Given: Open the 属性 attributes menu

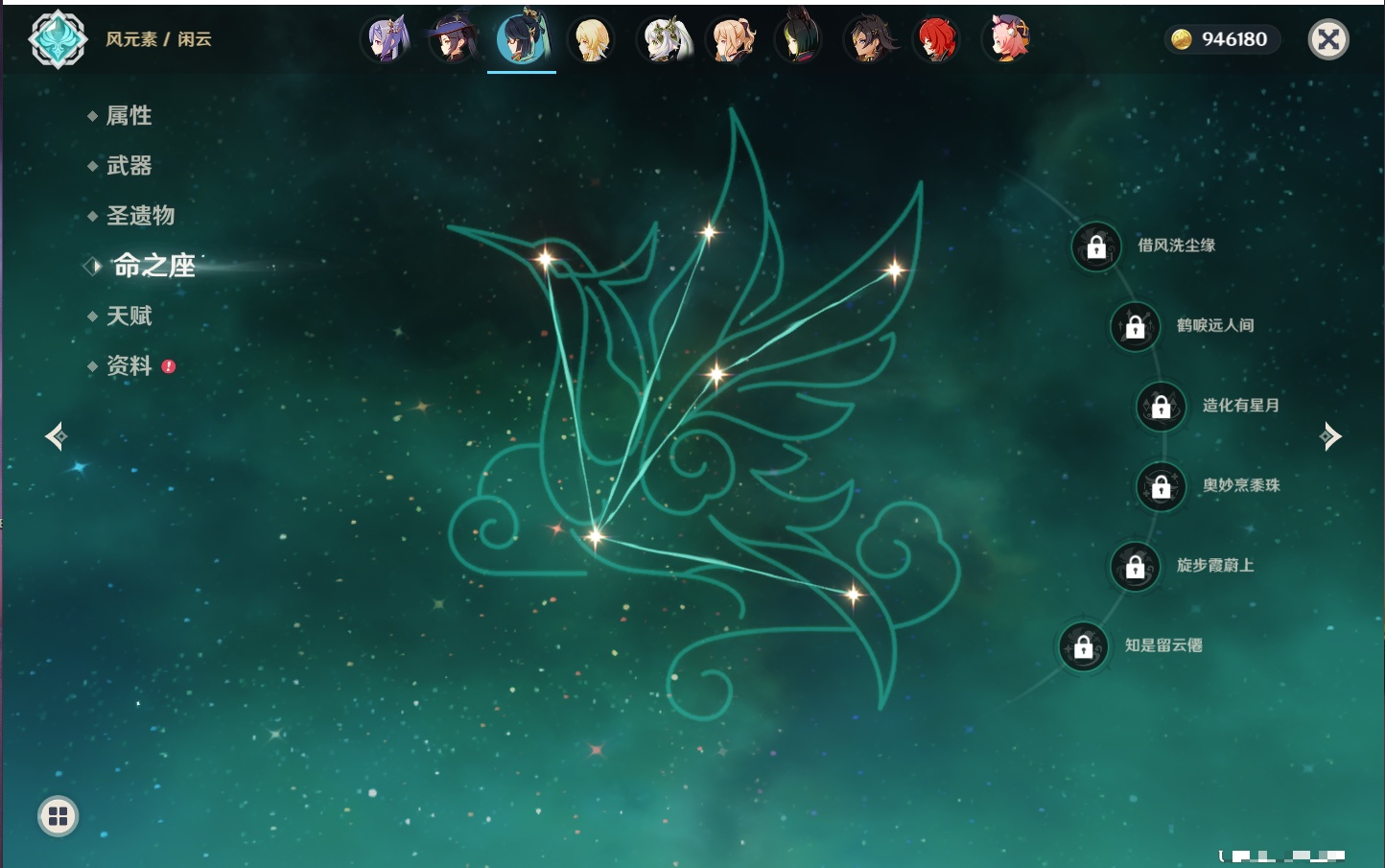Looking at the screenshot, I should pos(129,116).
